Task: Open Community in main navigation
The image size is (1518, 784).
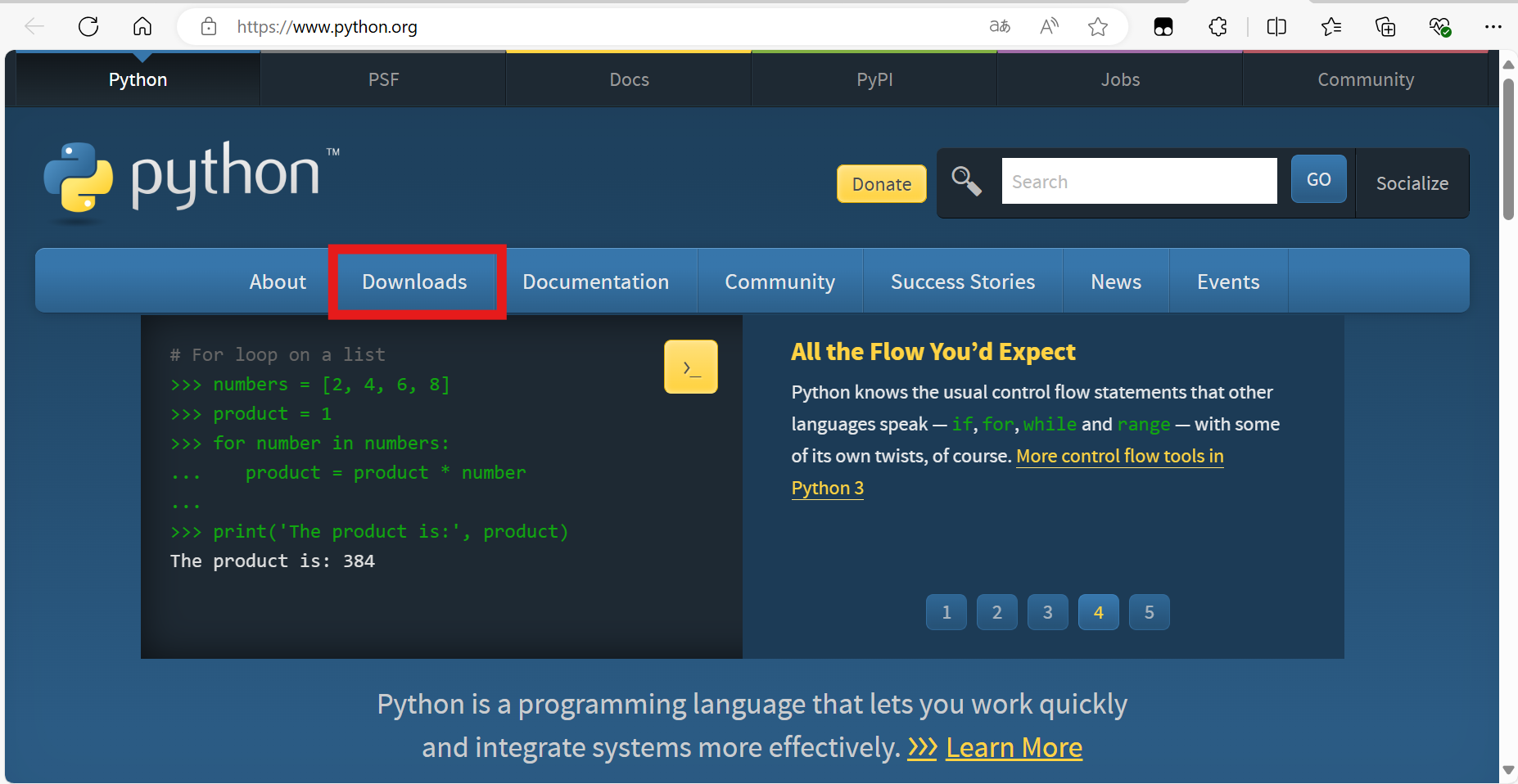Action: (780, 282)
